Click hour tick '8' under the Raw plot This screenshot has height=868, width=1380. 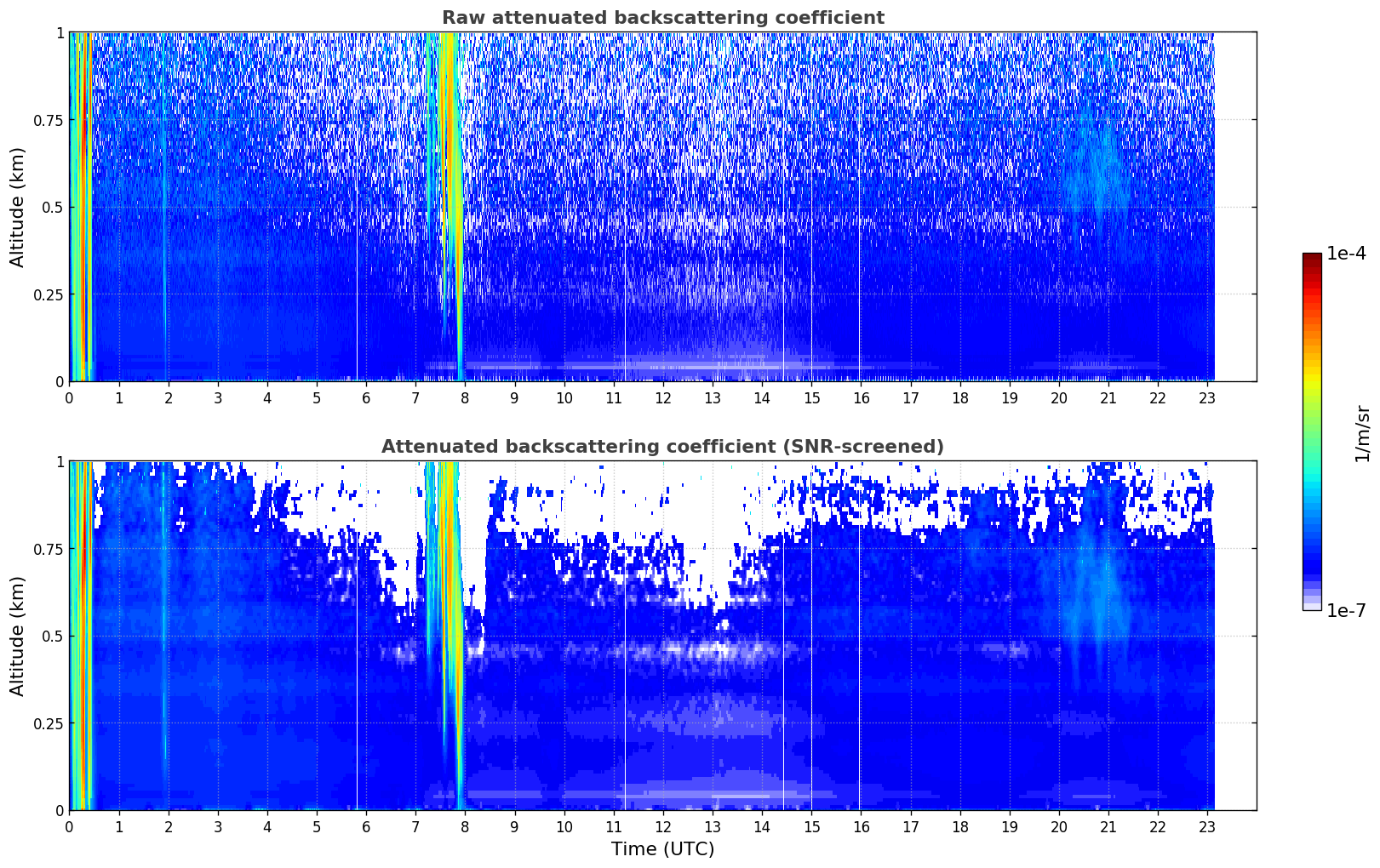(465, 397)
